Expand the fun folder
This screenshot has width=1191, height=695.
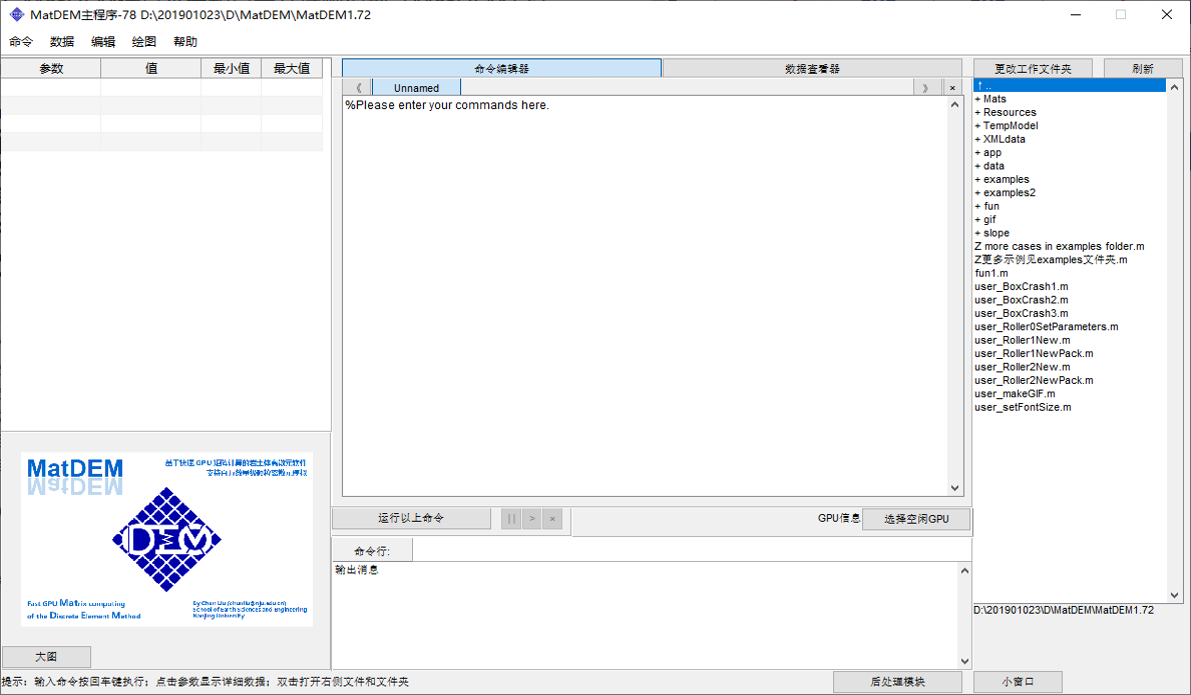[x=1069, y=206]
